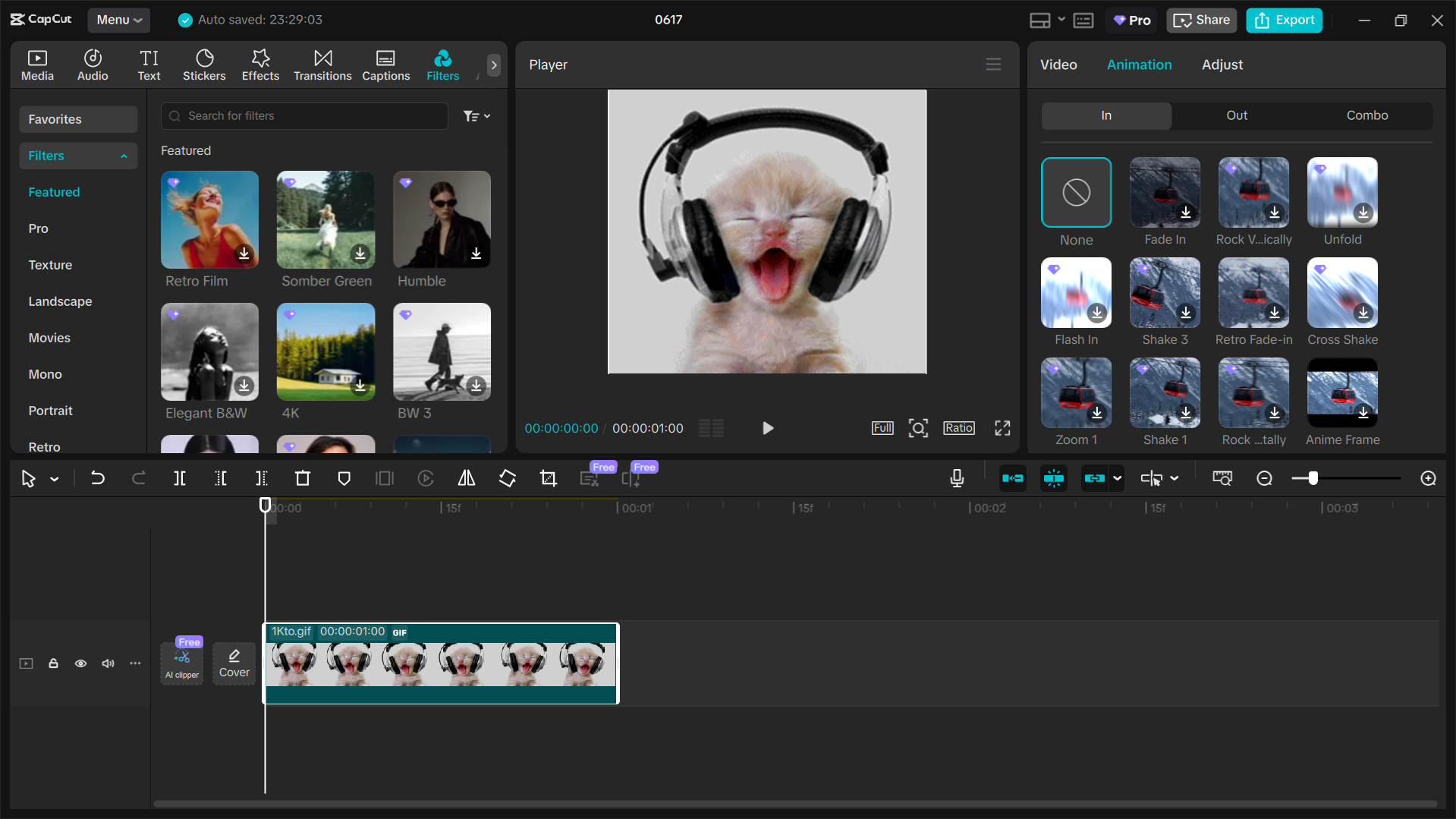The height and width of the screenshot is (819, 1456).
Task: Click the Undo icon above the timeline
Action: [x=98, y=478]
